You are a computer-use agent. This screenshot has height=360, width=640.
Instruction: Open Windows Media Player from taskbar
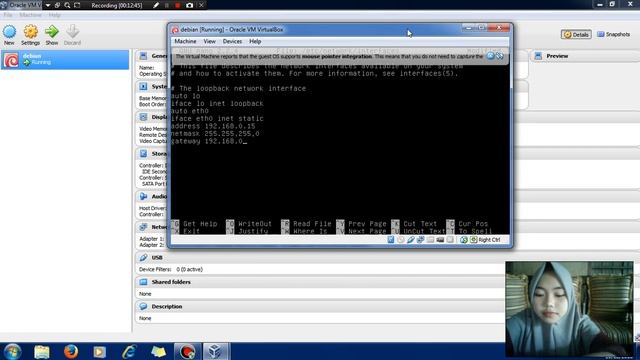point(100,351)
